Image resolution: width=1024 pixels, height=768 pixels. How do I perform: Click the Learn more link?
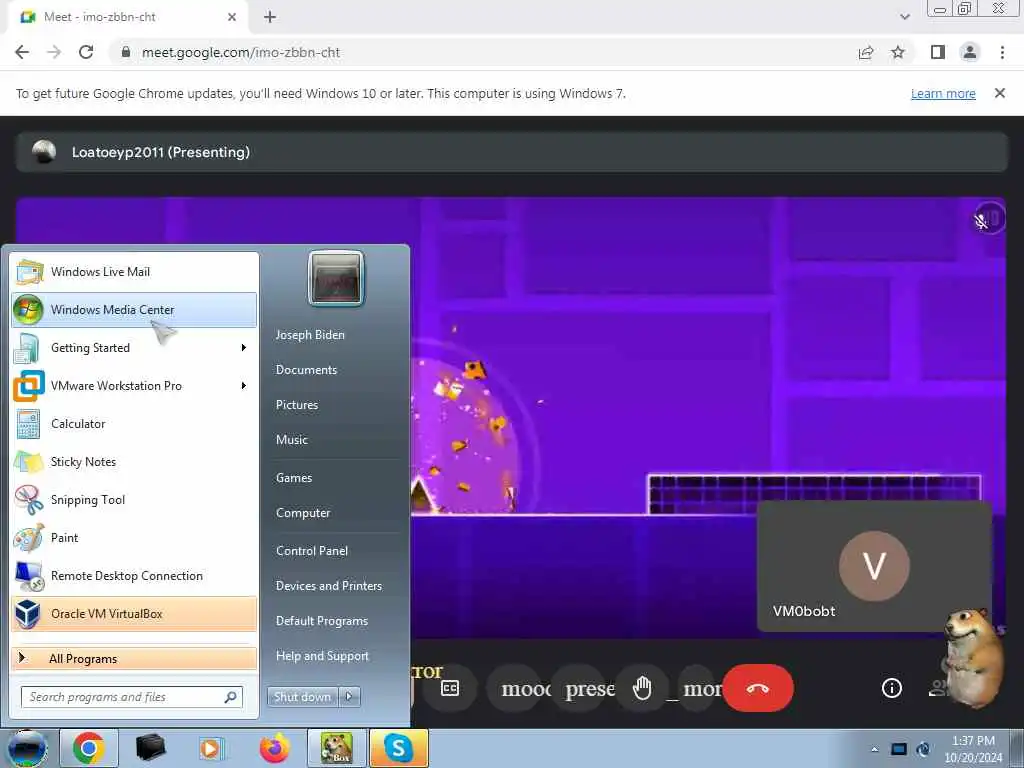pyautogui.click(x=943, y=93)
